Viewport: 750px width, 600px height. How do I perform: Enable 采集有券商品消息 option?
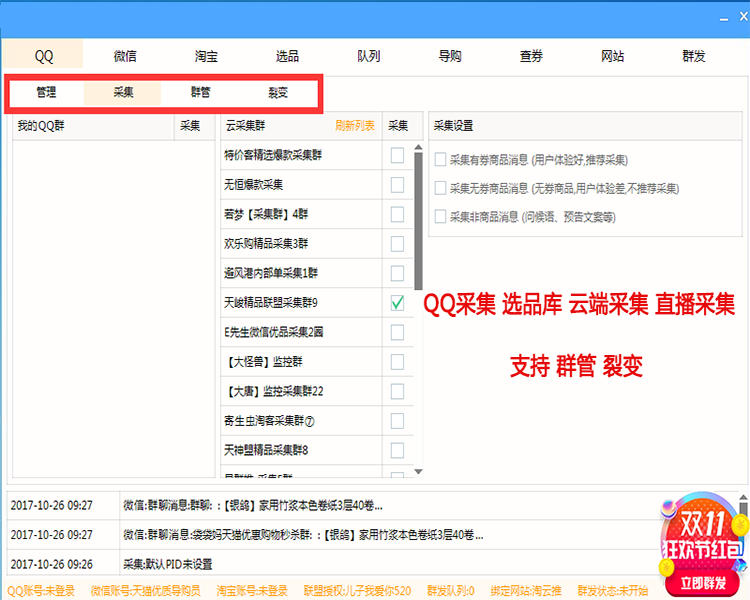[x=440, y=159]
